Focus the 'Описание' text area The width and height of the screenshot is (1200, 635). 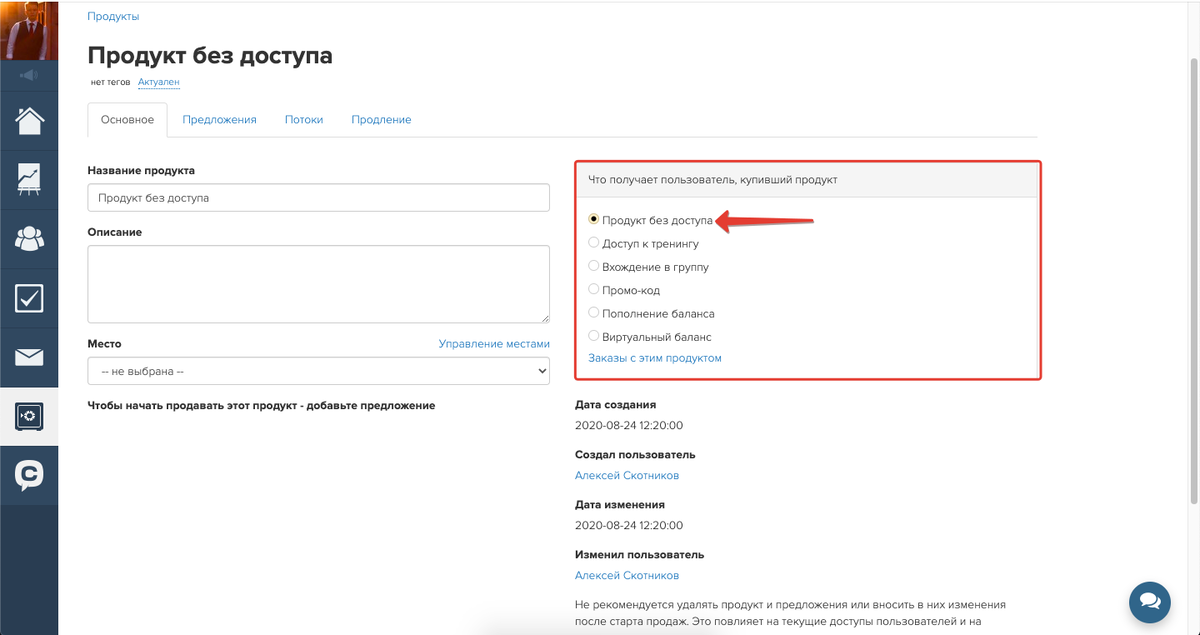coord(319,284)
